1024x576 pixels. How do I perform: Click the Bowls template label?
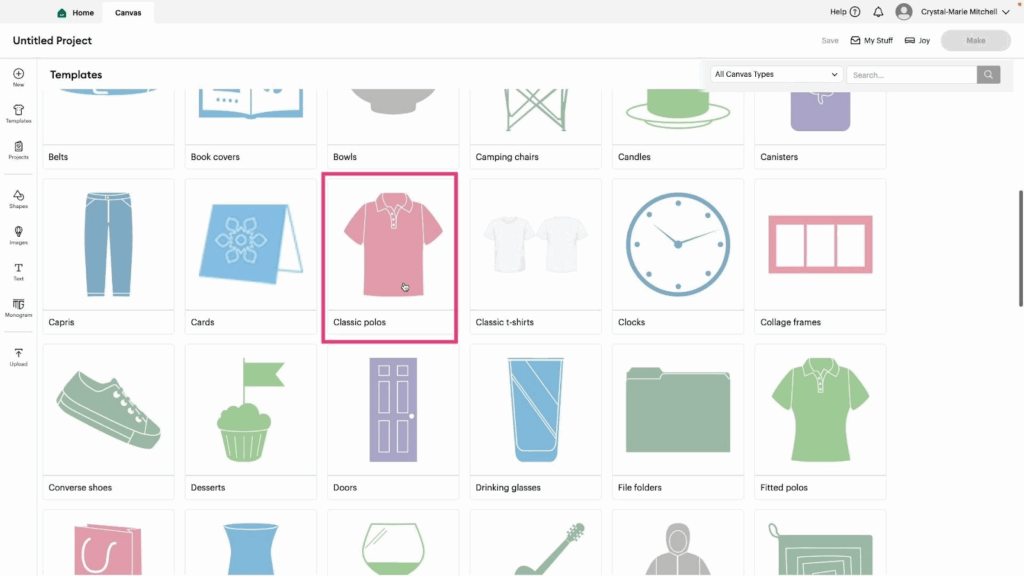point(345,157)
